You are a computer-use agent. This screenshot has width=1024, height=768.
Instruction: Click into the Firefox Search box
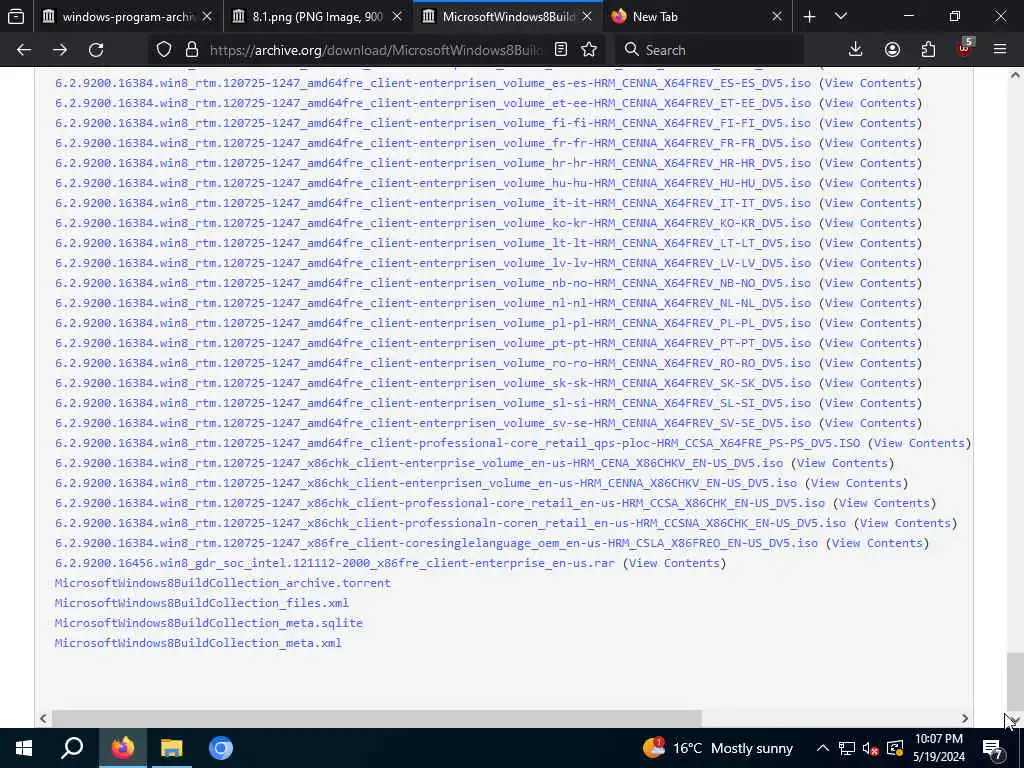pyautogui.click(x=710, y=50)
